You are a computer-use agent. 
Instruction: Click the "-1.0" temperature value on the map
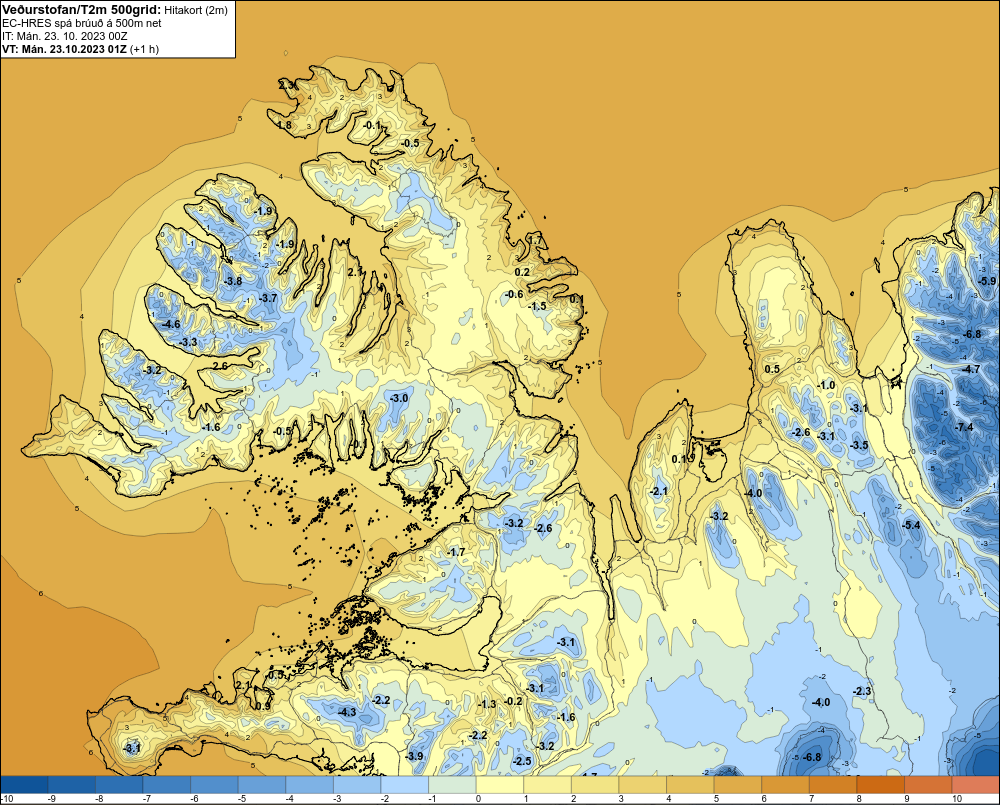point(826,385)
